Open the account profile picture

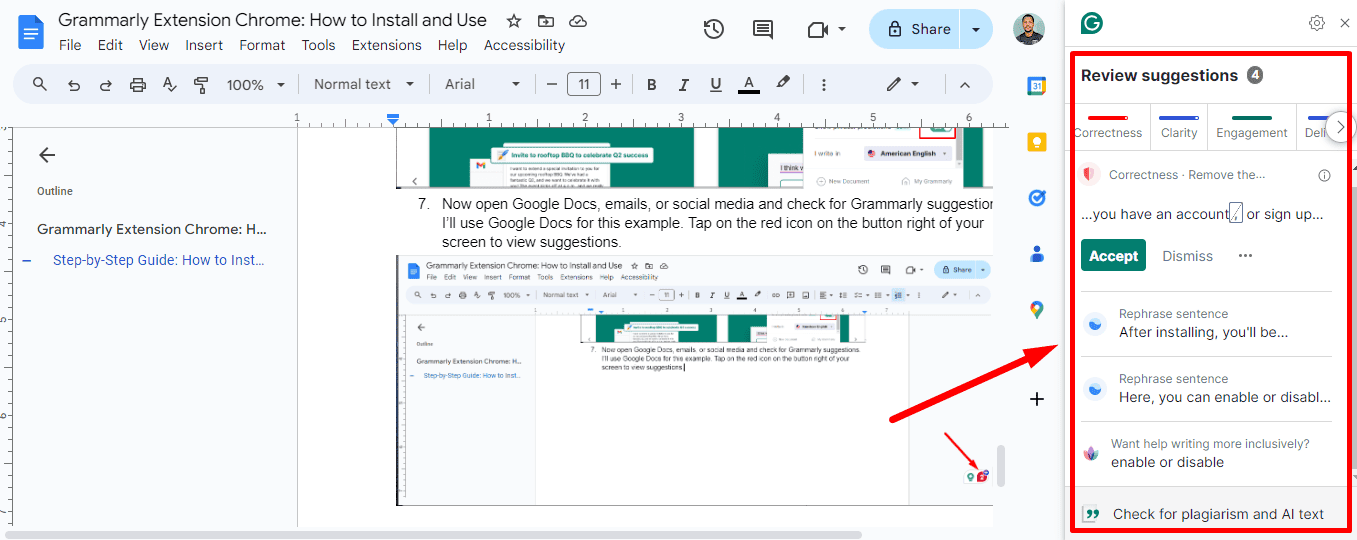pyautogui.click(x=1028, y=30)
